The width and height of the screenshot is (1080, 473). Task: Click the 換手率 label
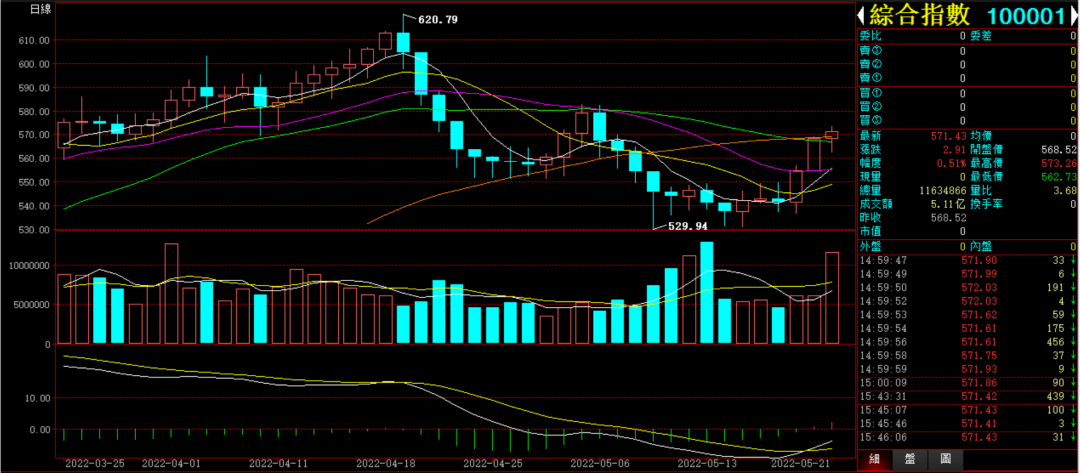tap(986, 204)
